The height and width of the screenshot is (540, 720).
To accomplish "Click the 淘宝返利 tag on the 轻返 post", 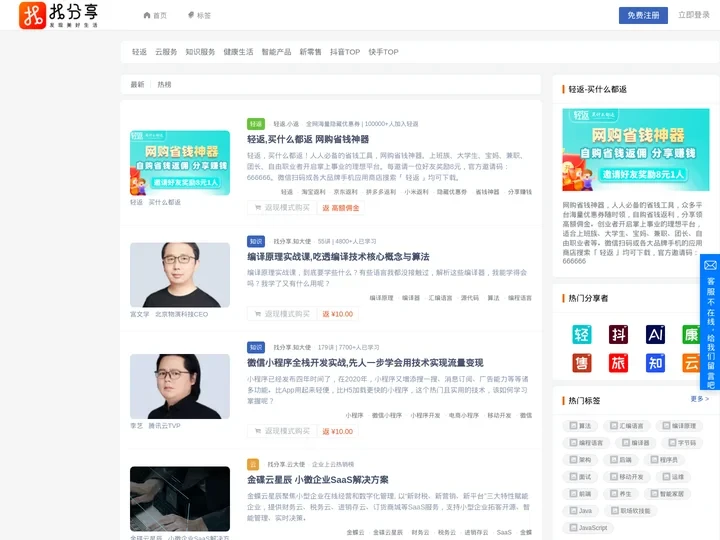I will point(313,192).
